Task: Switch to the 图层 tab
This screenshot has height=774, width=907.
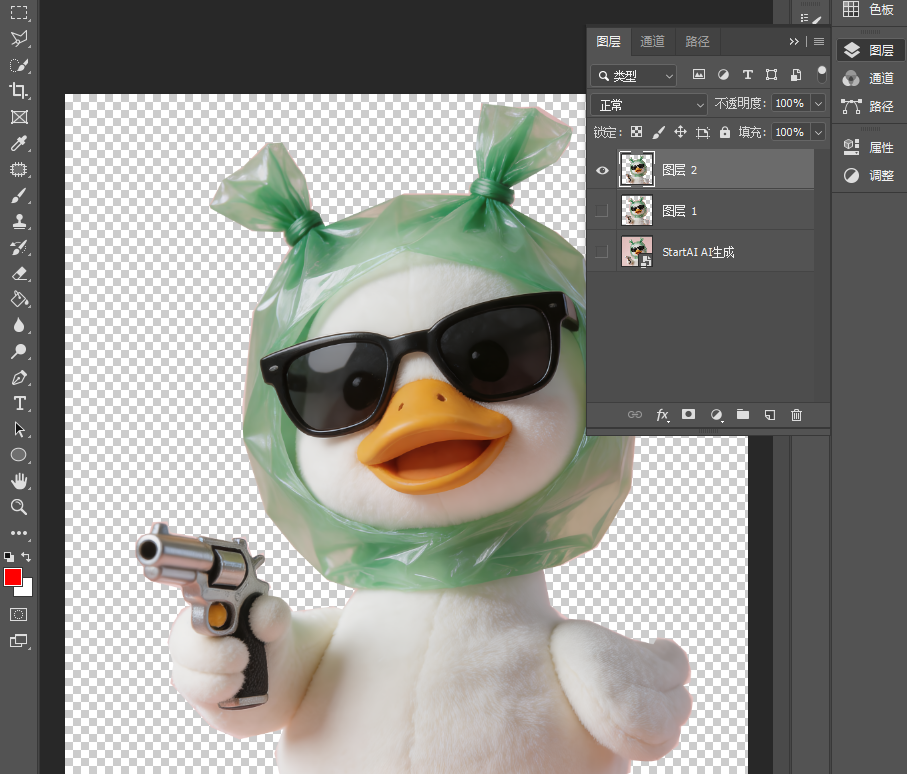Action: click(609, 42)
